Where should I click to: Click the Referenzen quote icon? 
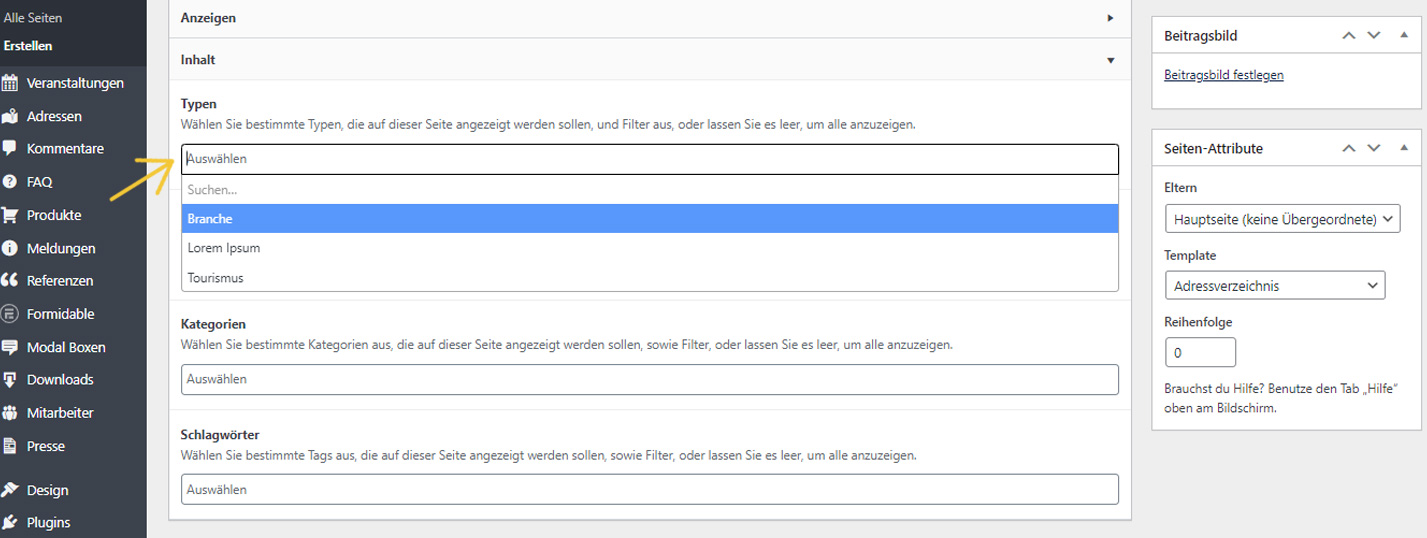(x=11, y=281)
